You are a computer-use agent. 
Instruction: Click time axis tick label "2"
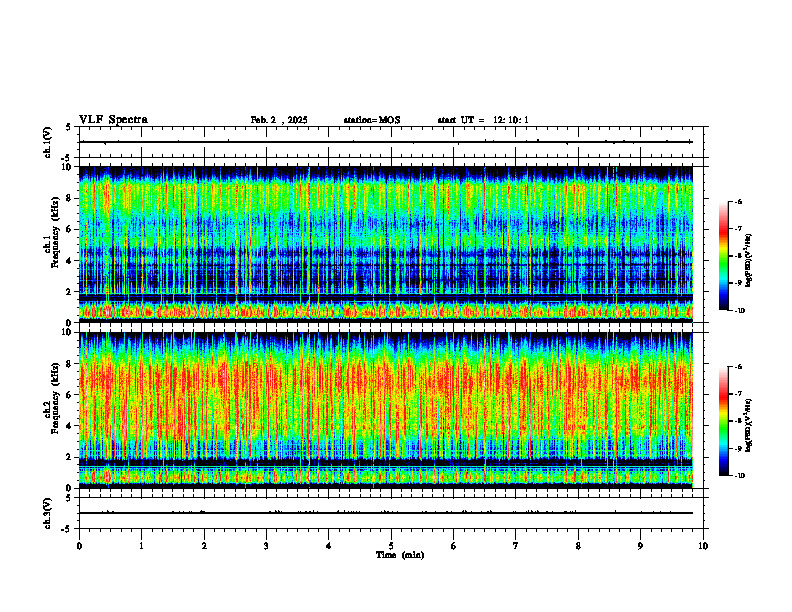click(204, 546)
